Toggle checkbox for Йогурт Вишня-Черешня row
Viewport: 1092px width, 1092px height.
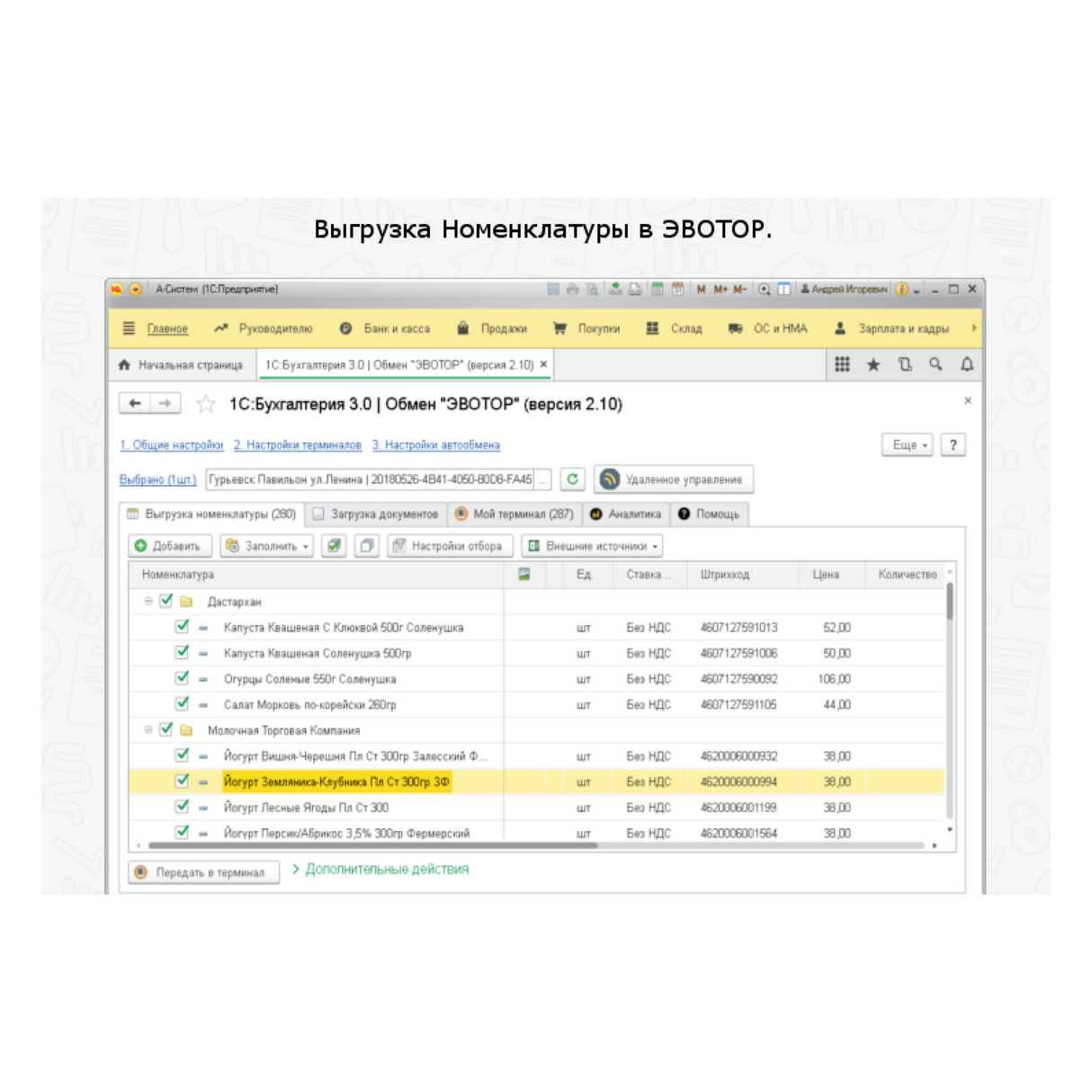point(183,756)
